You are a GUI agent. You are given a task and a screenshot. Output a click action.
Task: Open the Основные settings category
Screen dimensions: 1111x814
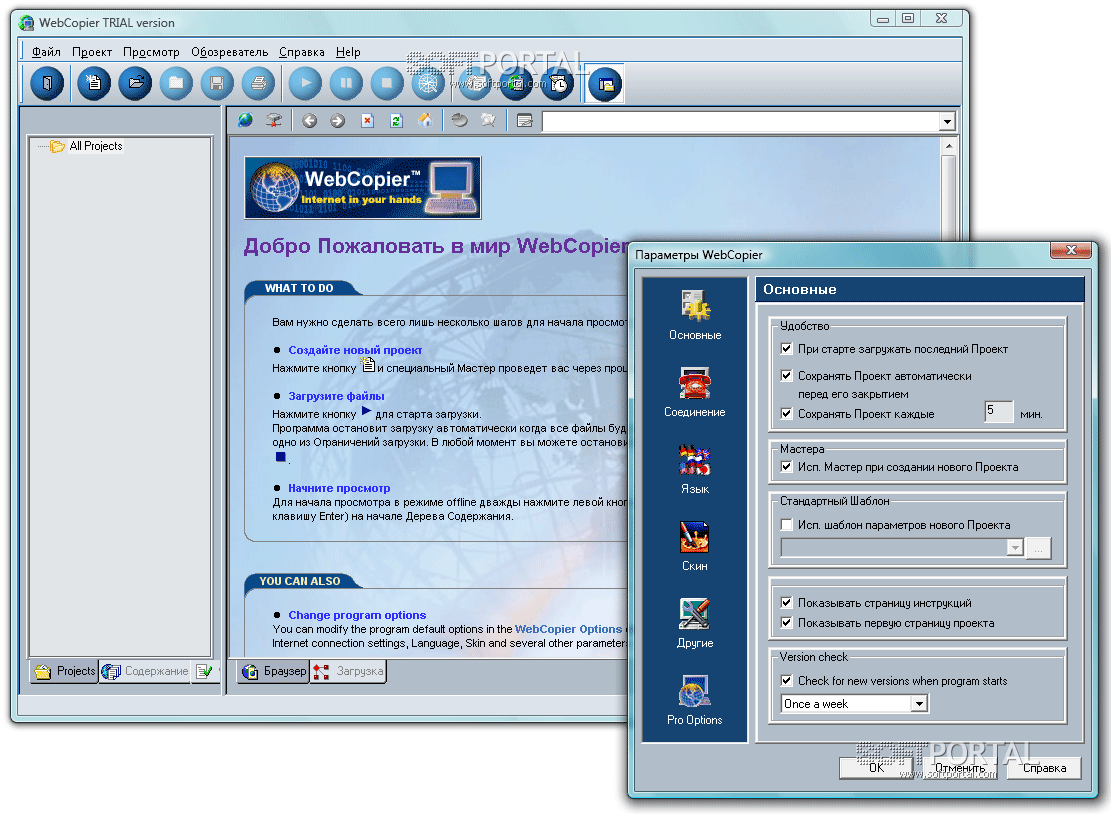click(695, 315)
